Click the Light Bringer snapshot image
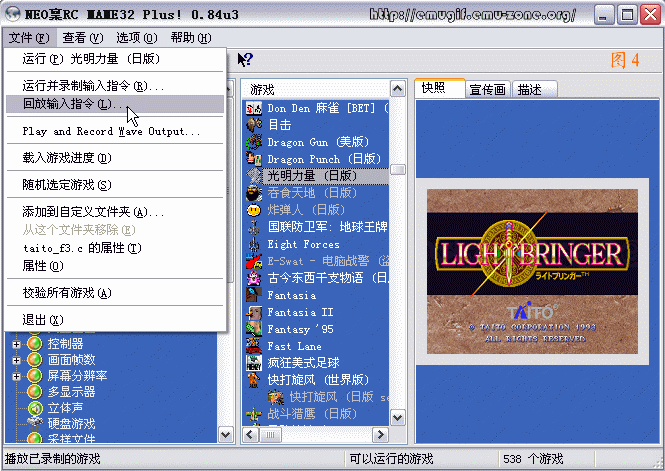This screenshot has width=665, height=471. pyautogui.click(x=532, y=271)
